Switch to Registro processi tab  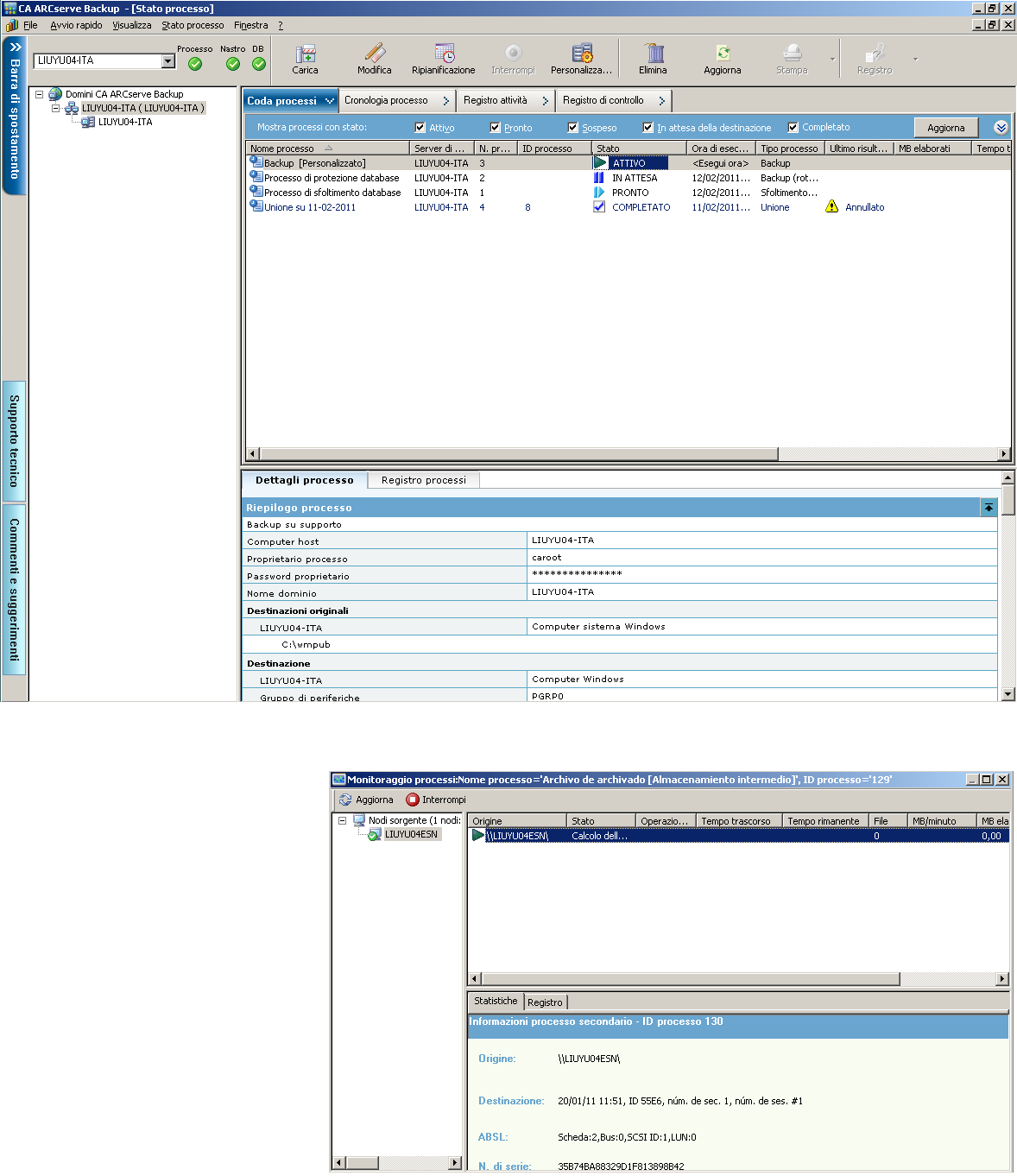424,480
